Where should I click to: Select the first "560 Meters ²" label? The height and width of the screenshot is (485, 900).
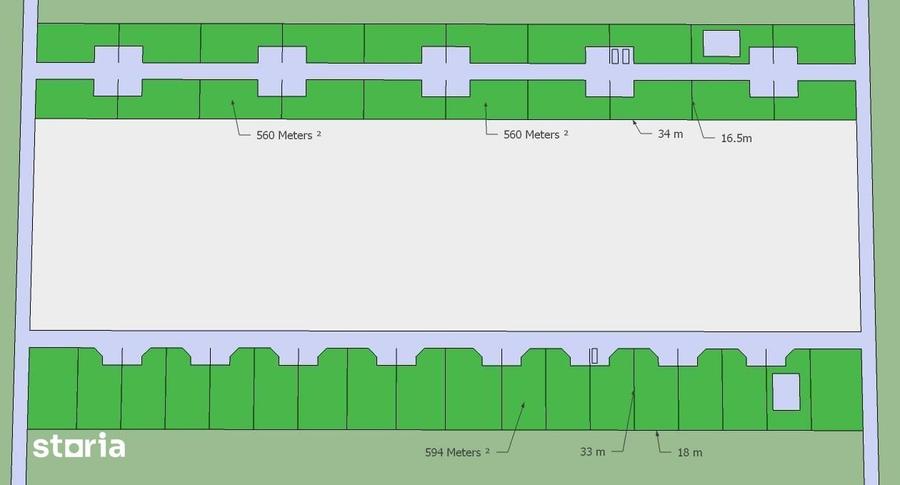pyautogui.click(x=288, y=135)
